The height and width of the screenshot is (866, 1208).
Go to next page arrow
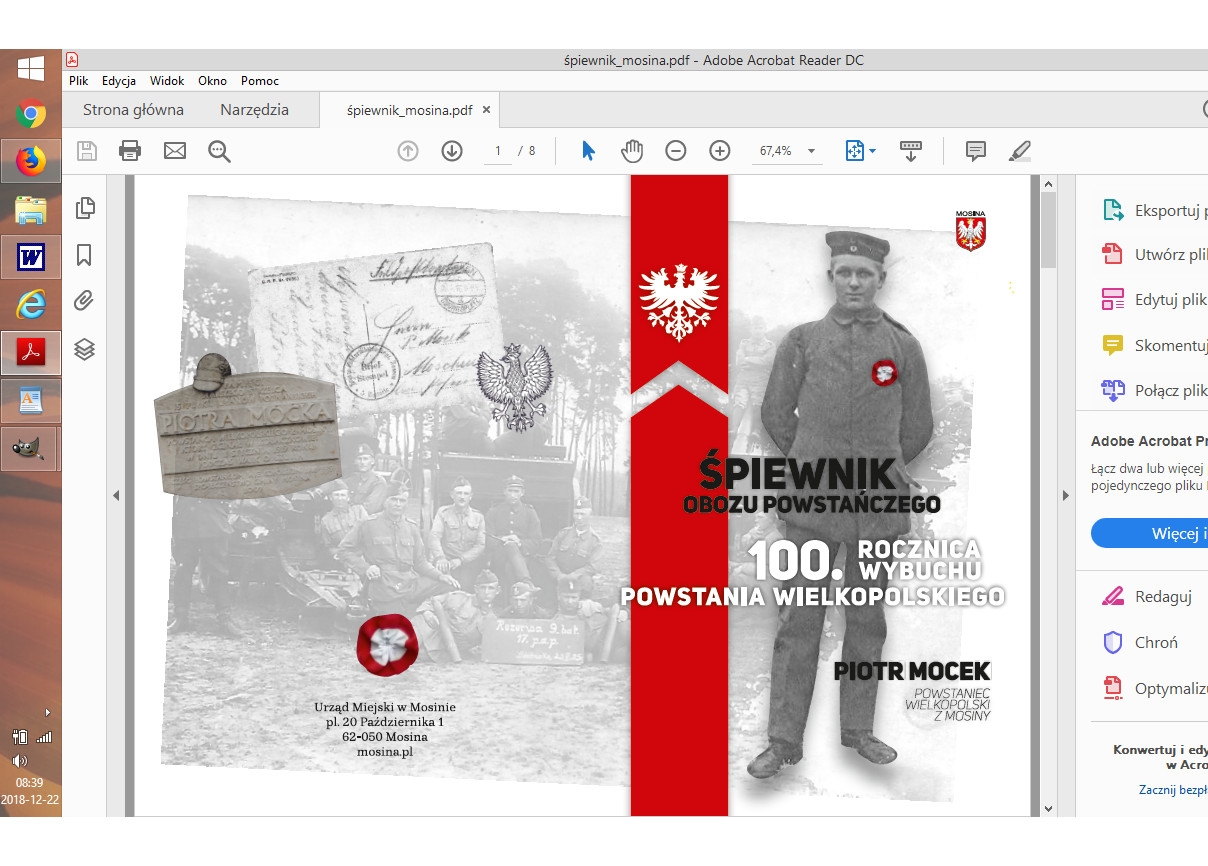[452, 151]
